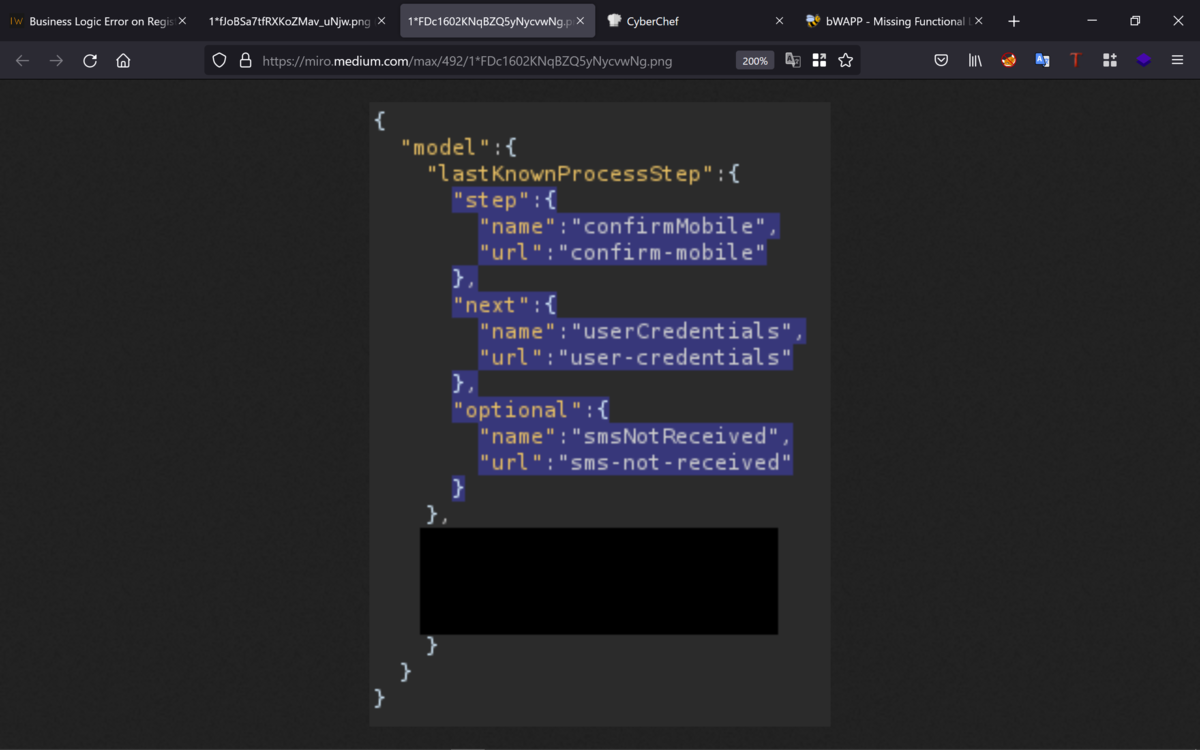Image resolution: width=1200 pixels, height=750 pixels.
Task: Open the purple layered extension icon
Action: click(1143, 61)
